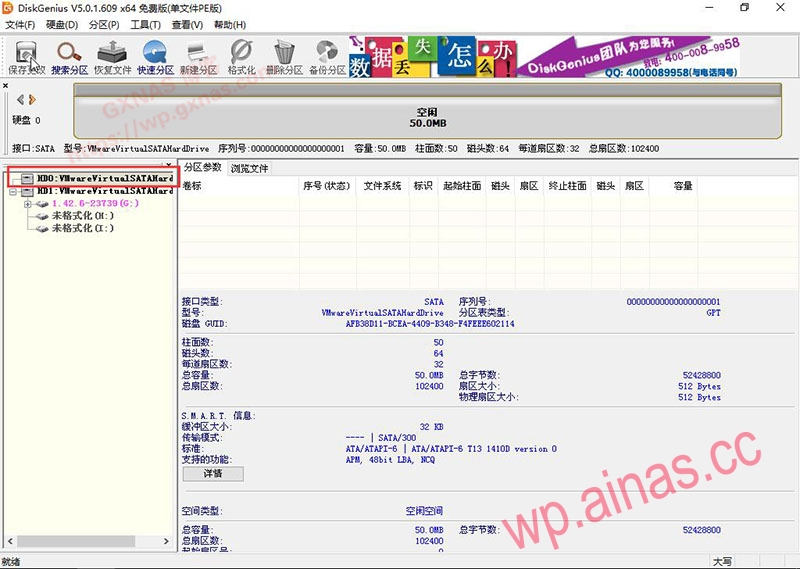Open the 硬盘(D) menu
This screenshot has height=569, width=800.
tap(62, 24)
